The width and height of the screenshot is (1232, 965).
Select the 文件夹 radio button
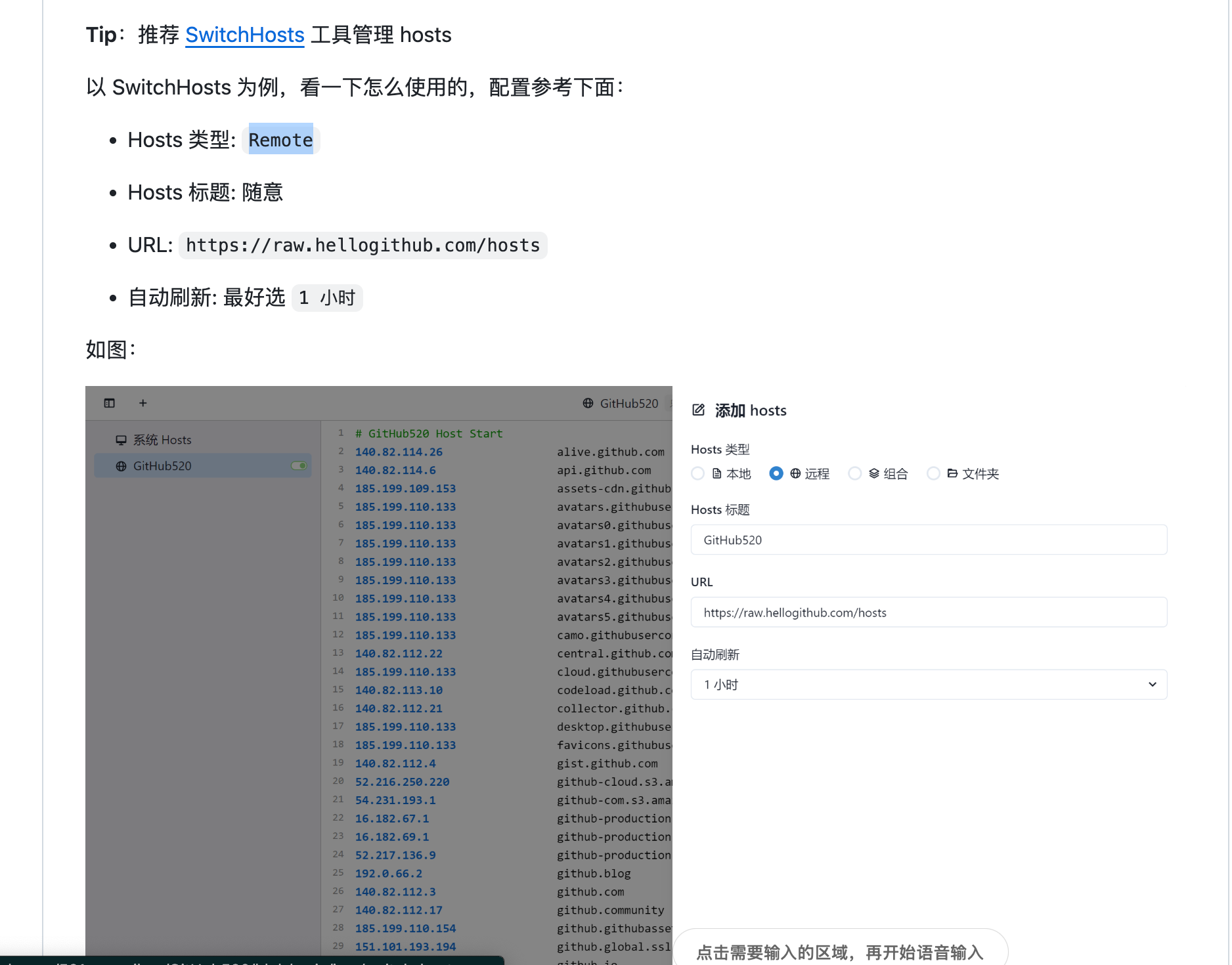(933, 473)
